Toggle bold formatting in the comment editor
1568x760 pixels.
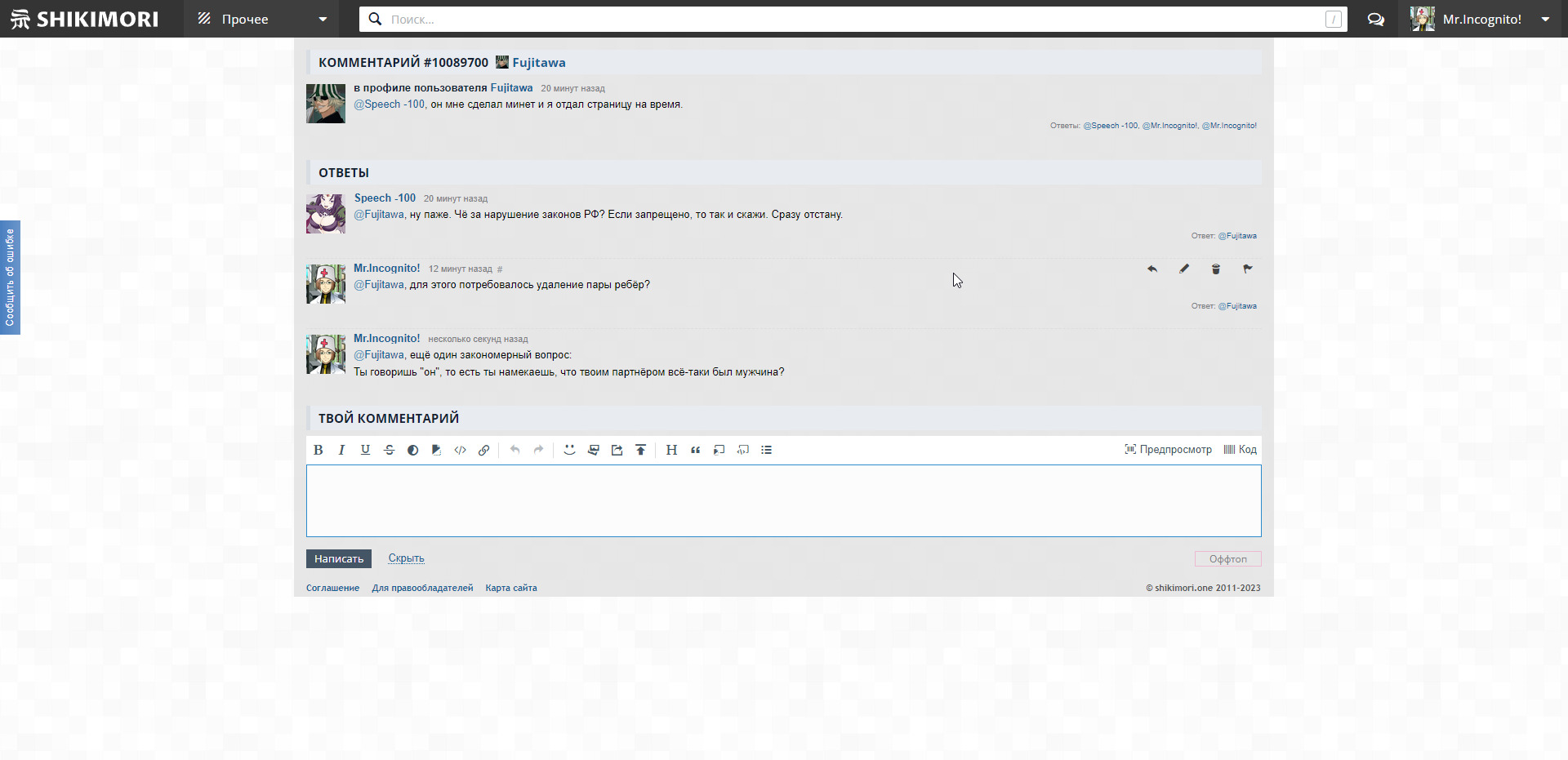(318, 450)
